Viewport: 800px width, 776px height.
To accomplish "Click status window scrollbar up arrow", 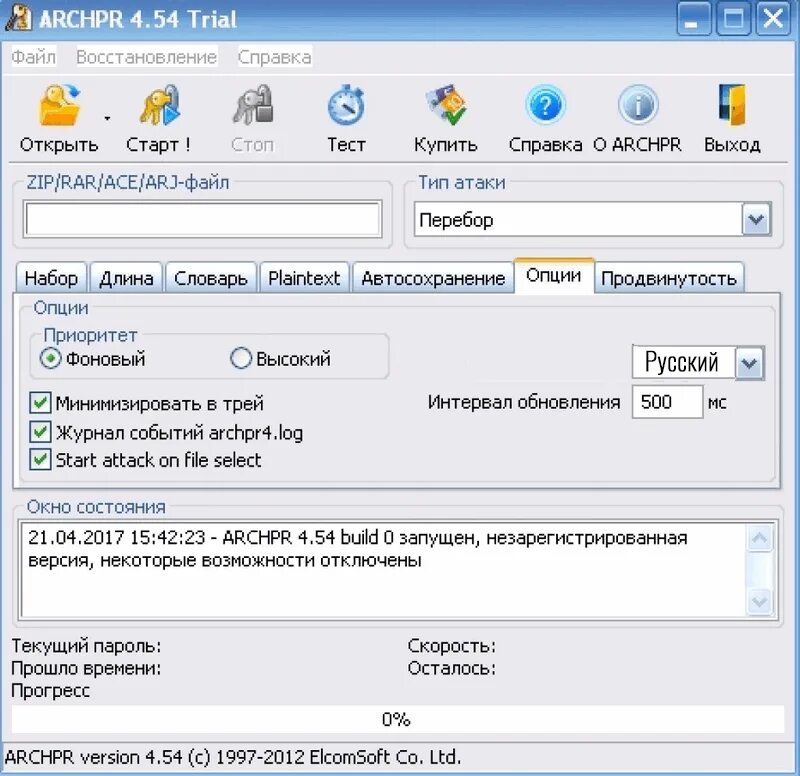I will pyautogui.click(x=760, y=538).
